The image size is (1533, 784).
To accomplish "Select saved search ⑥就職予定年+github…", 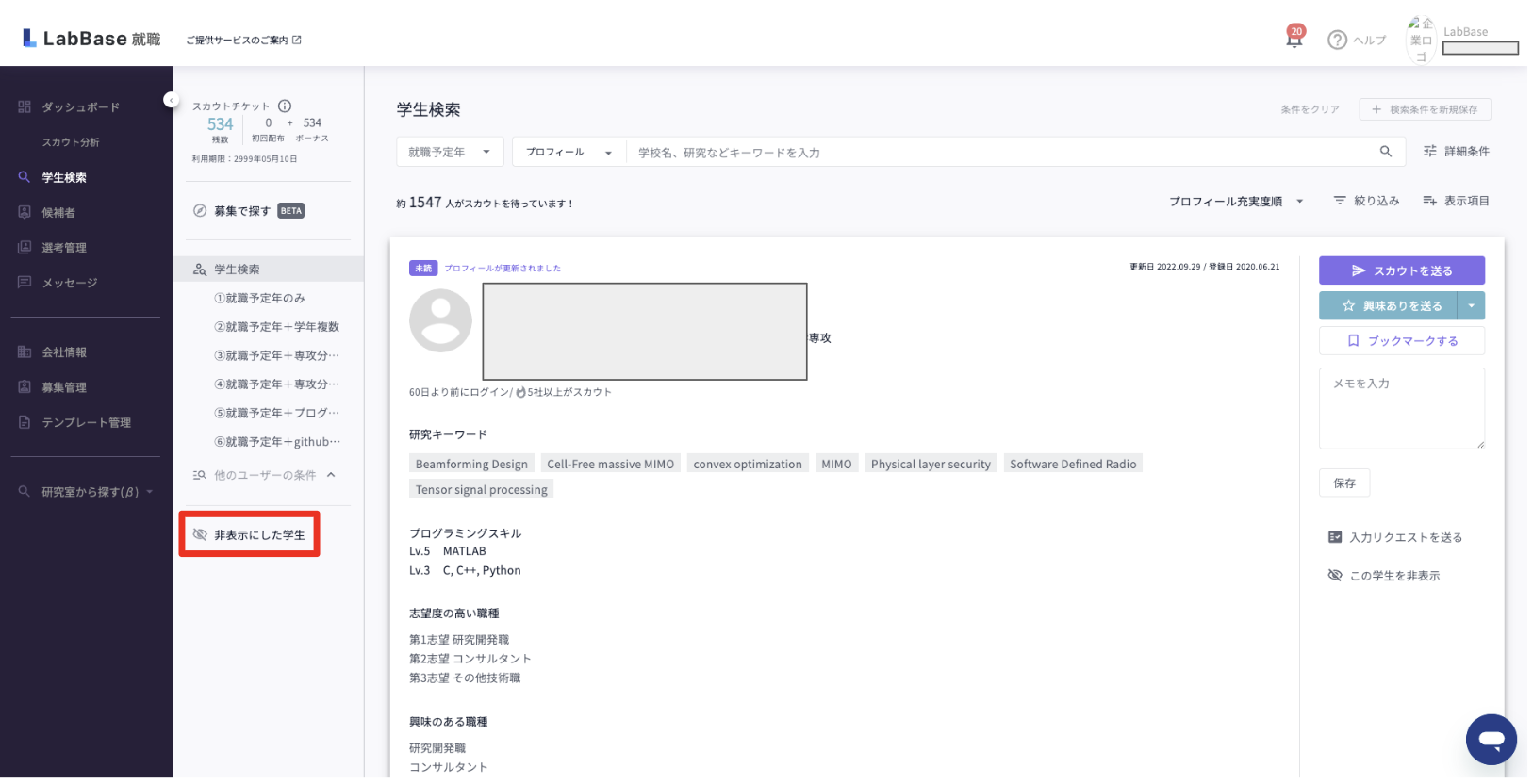I will [x=276, y=442].
